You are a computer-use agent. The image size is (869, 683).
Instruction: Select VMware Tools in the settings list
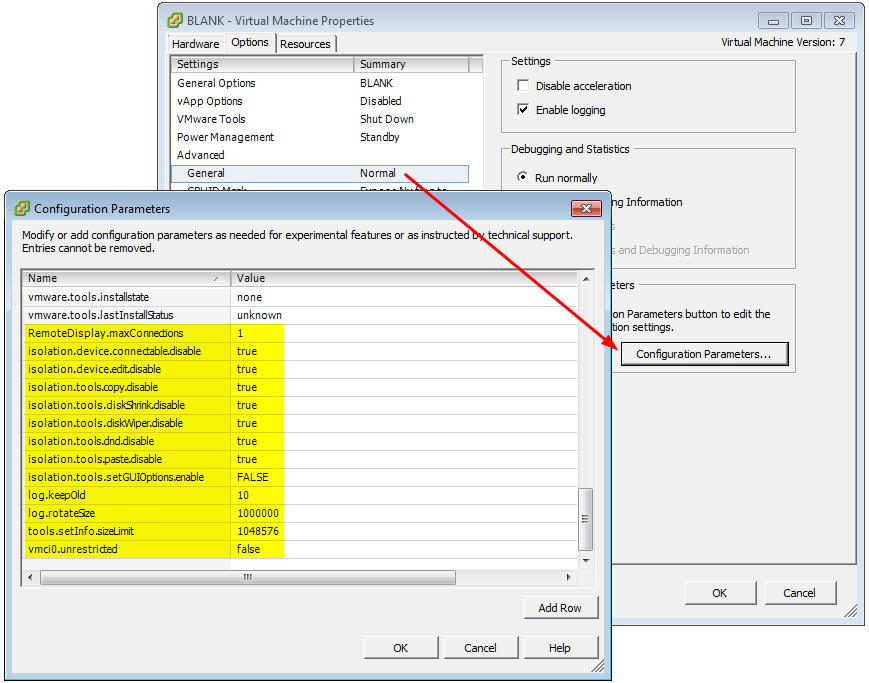pyautogui.click(x=211, y=119)
